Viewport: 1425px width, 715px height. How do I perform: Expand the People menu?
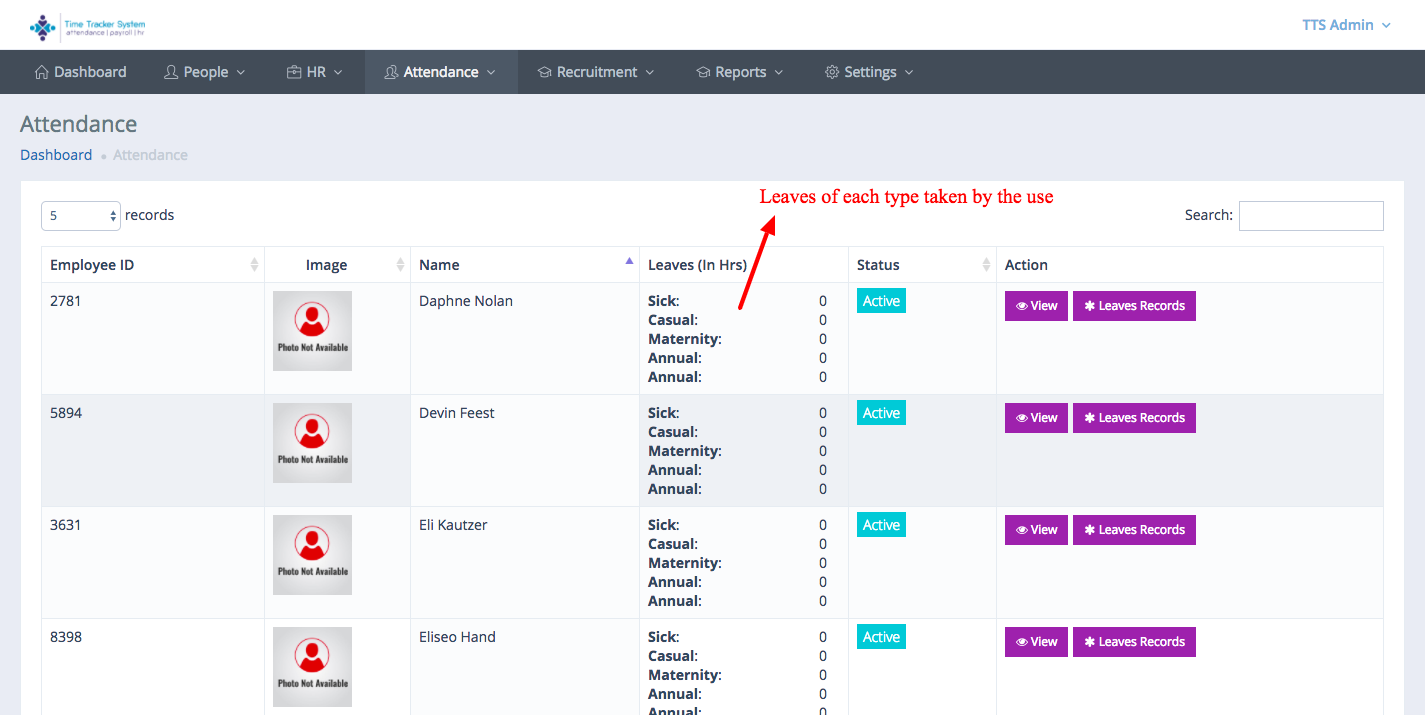pos(204,72)
